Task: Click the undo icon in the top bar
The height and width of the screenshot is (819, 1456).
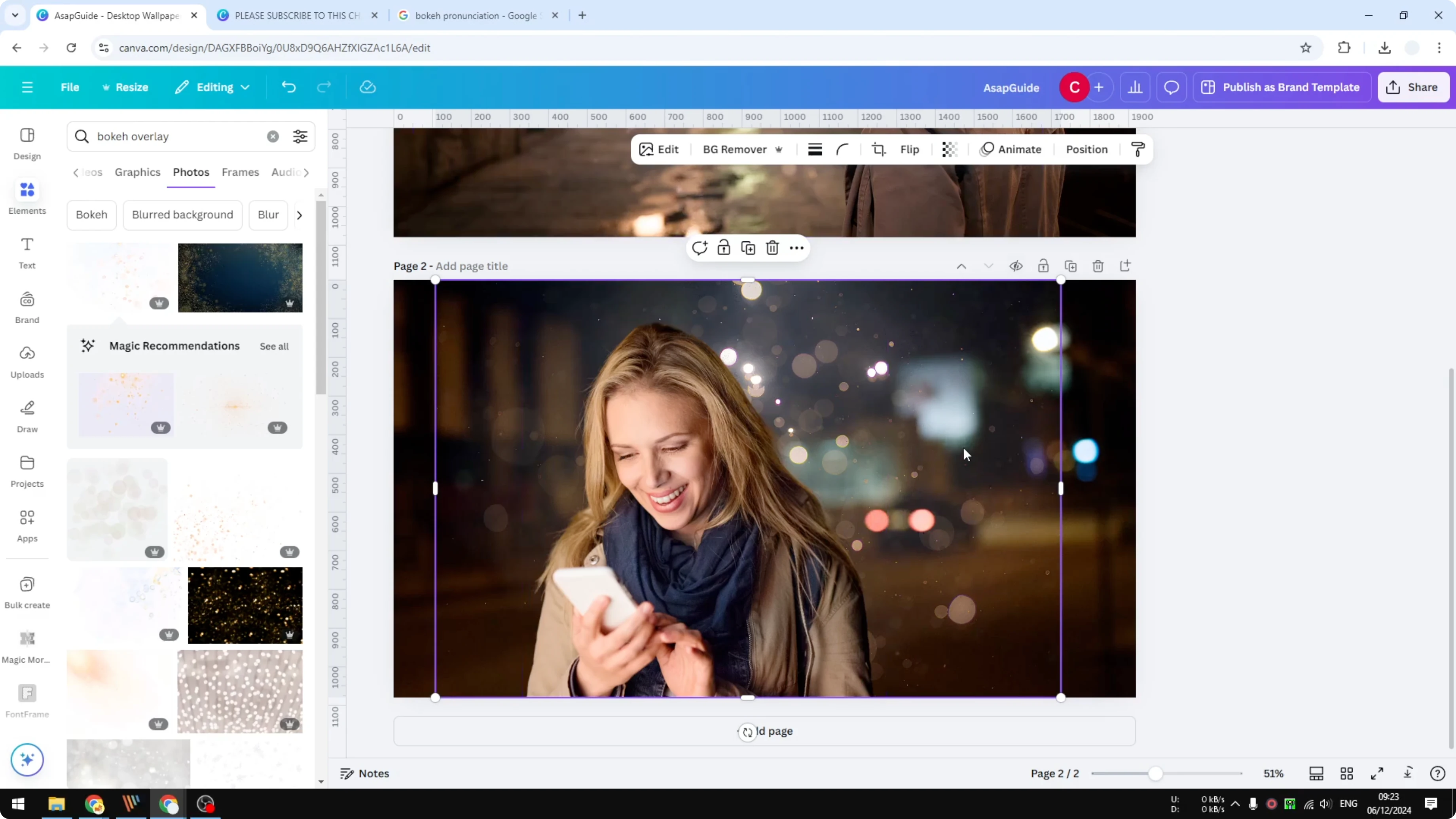Action: coord(288,87)
